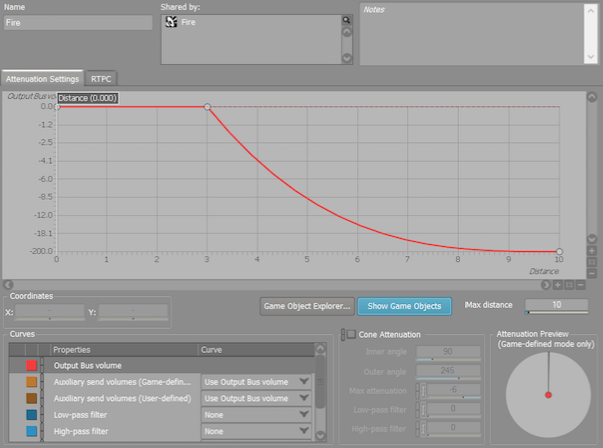Open the Auxiliary send volumes (User-defined) curve dropdown

click(x=256, y=398)
